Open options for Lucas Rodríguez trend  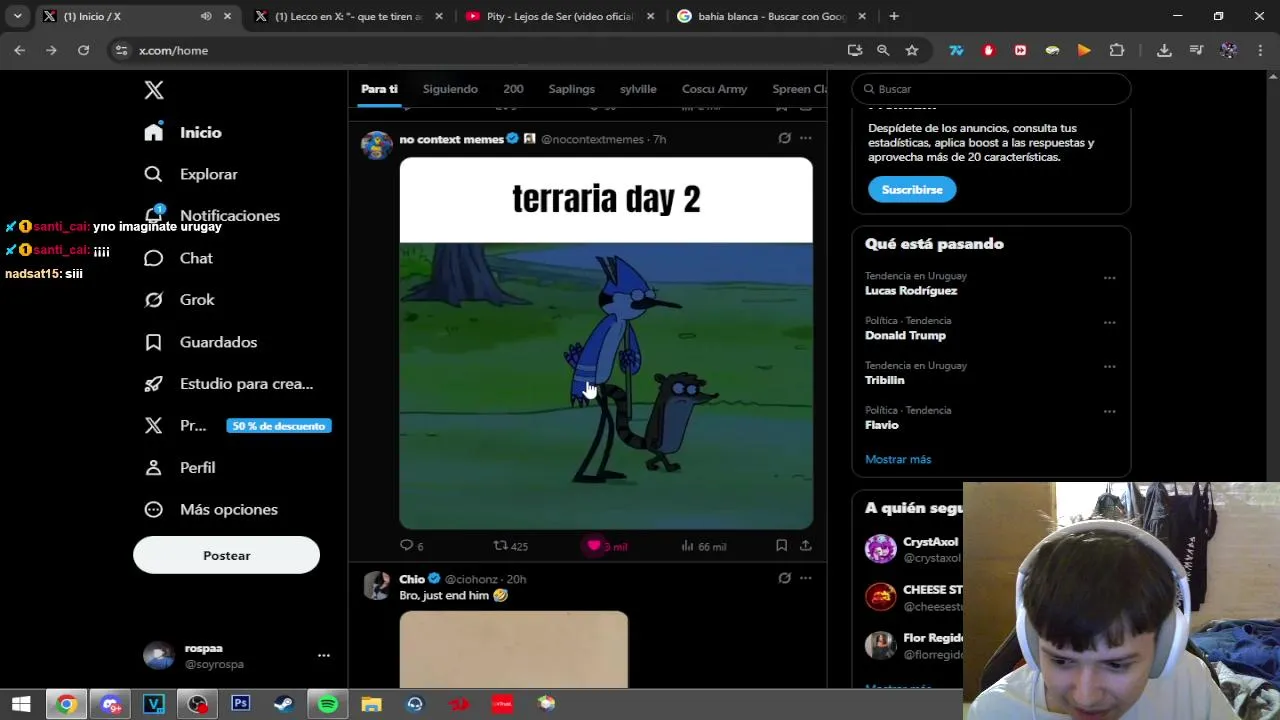pos(1109,278)
